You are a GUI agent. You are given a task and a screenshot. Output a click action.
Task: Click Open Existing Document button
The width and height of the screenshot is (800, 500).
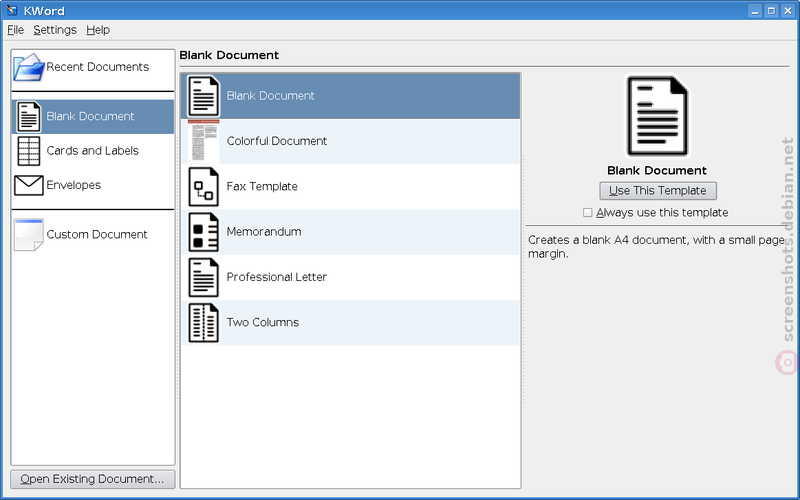92,479
